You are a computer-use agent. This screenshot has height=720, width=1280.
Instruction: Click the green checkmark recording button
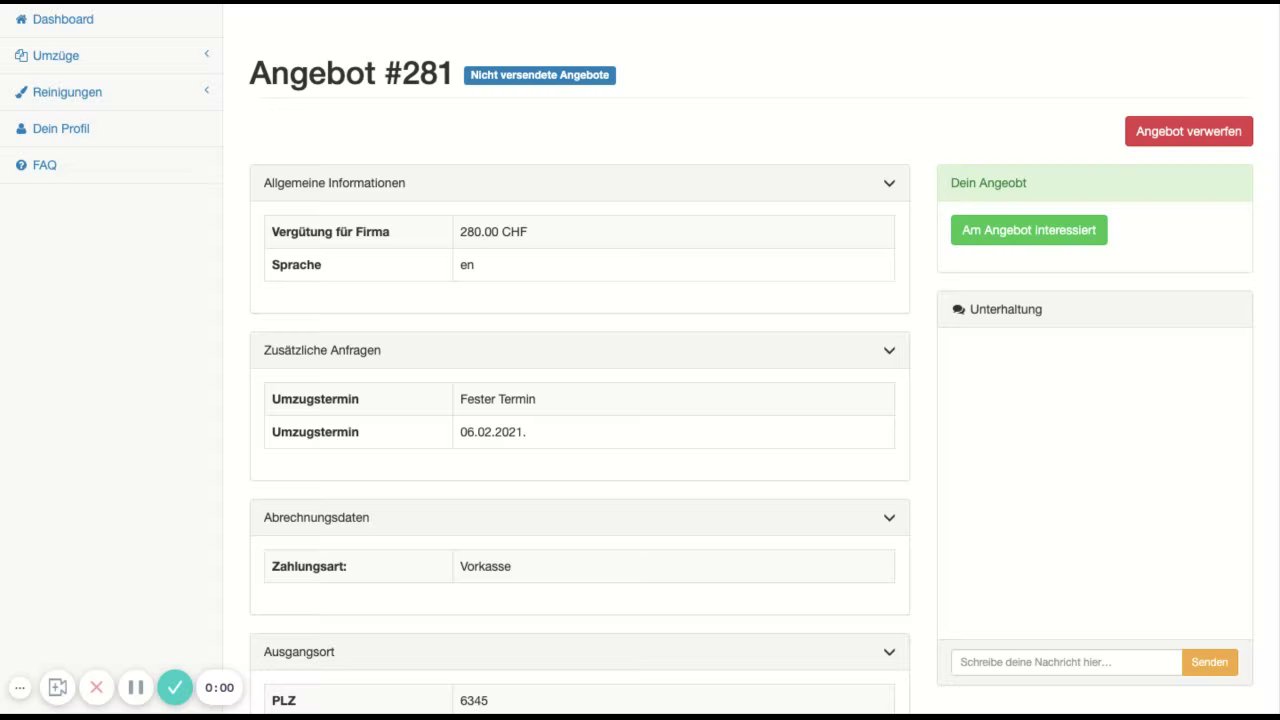(175, 687)
